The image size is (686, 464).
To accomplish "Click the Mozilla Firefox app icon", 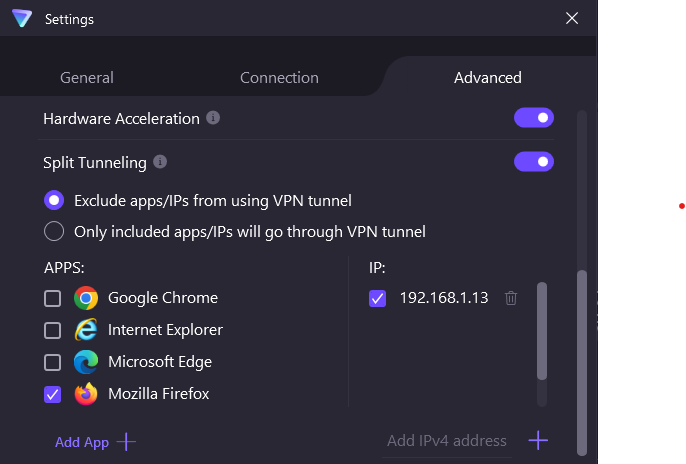I will (x=86, y=394).
